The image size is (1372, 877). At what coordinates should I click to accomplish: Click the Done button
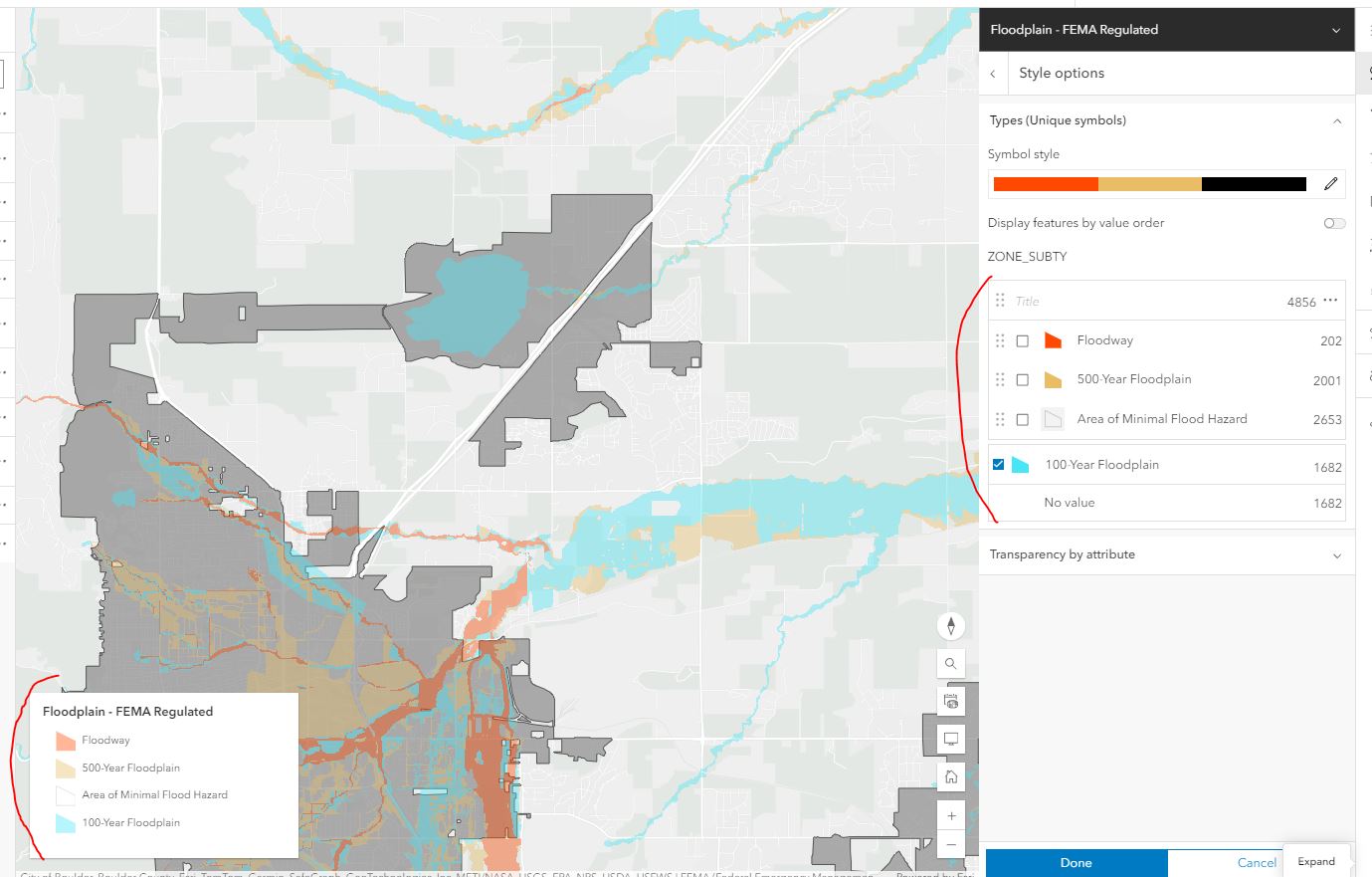[1076, 863]
